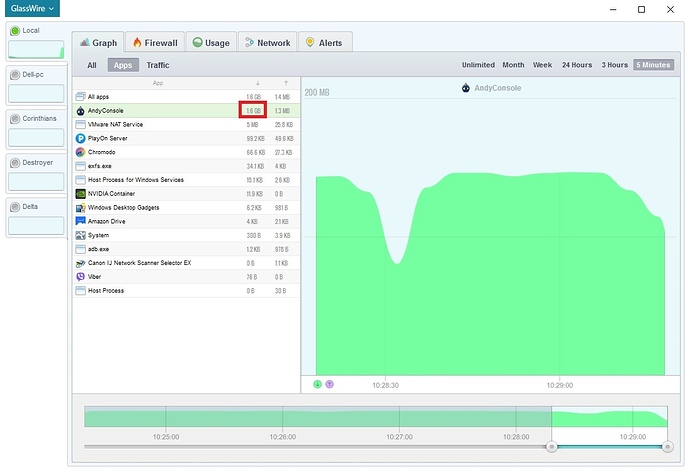Select the Viber app icon
Viewport: 690px width, 472px height.
click(80, 276)
